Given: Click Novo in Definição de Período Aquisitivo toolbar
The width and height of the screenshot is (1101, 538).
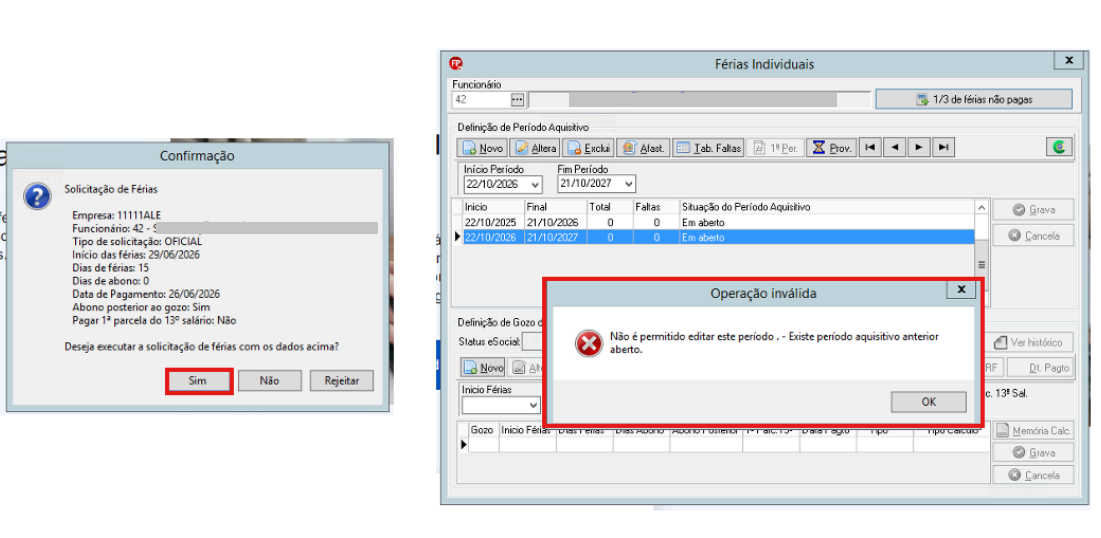Looking at the screenshot, I should 482,148.
